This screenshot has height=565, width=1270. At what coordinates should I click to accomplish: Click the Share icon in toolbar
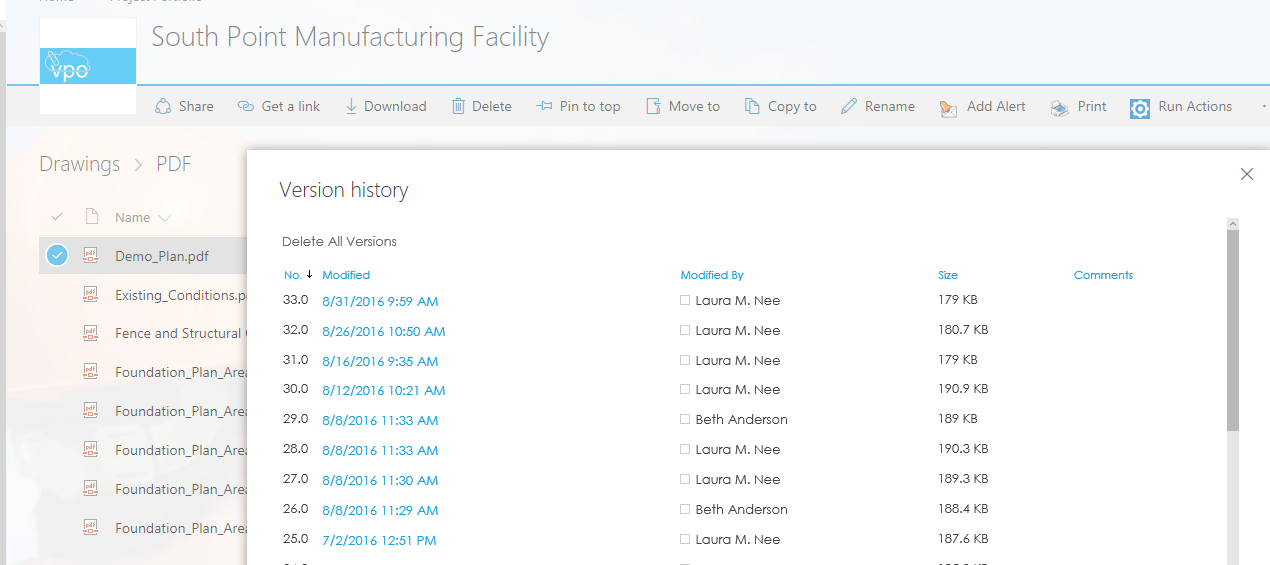pyautogui.click(x=163, y=107)
